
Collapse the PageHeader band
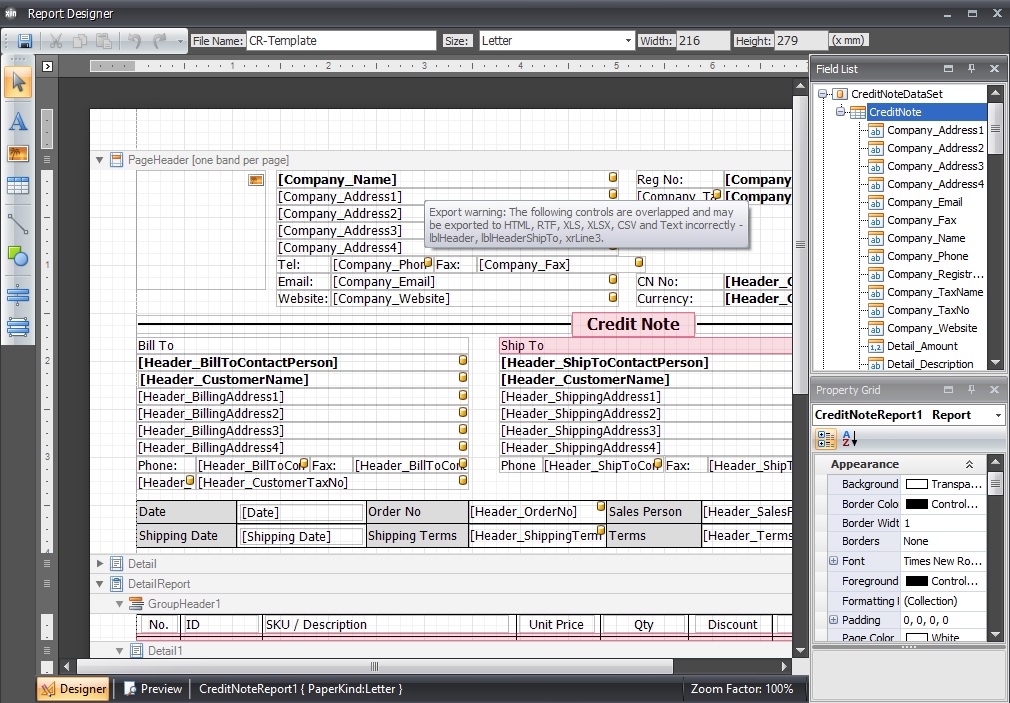click(99, 160)
